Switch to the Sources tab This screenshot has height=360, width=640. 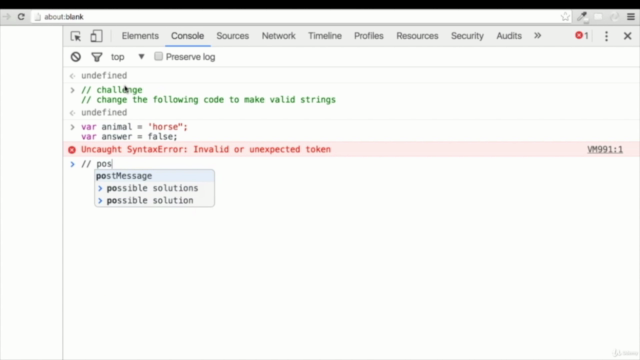pos(233,36)
